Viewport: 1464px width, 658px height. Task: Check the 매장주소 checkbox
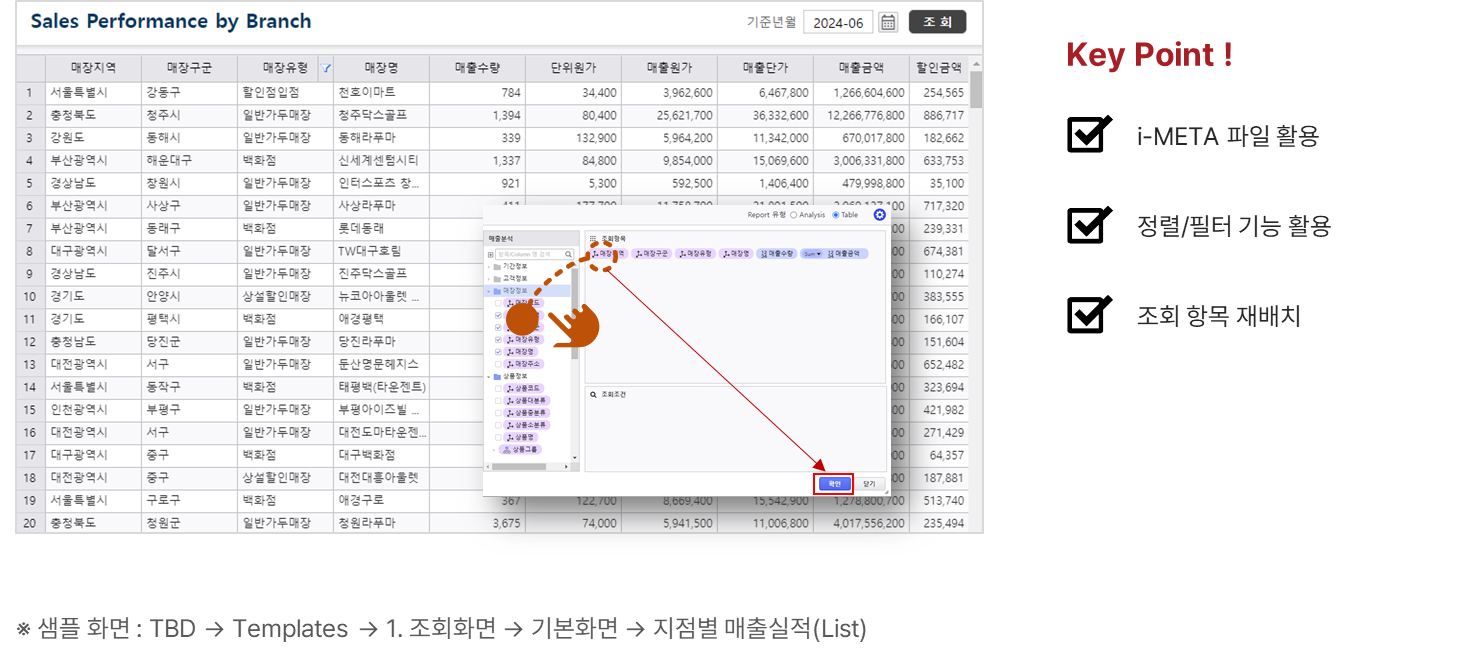pyautogui.click(x=498, y=364)
